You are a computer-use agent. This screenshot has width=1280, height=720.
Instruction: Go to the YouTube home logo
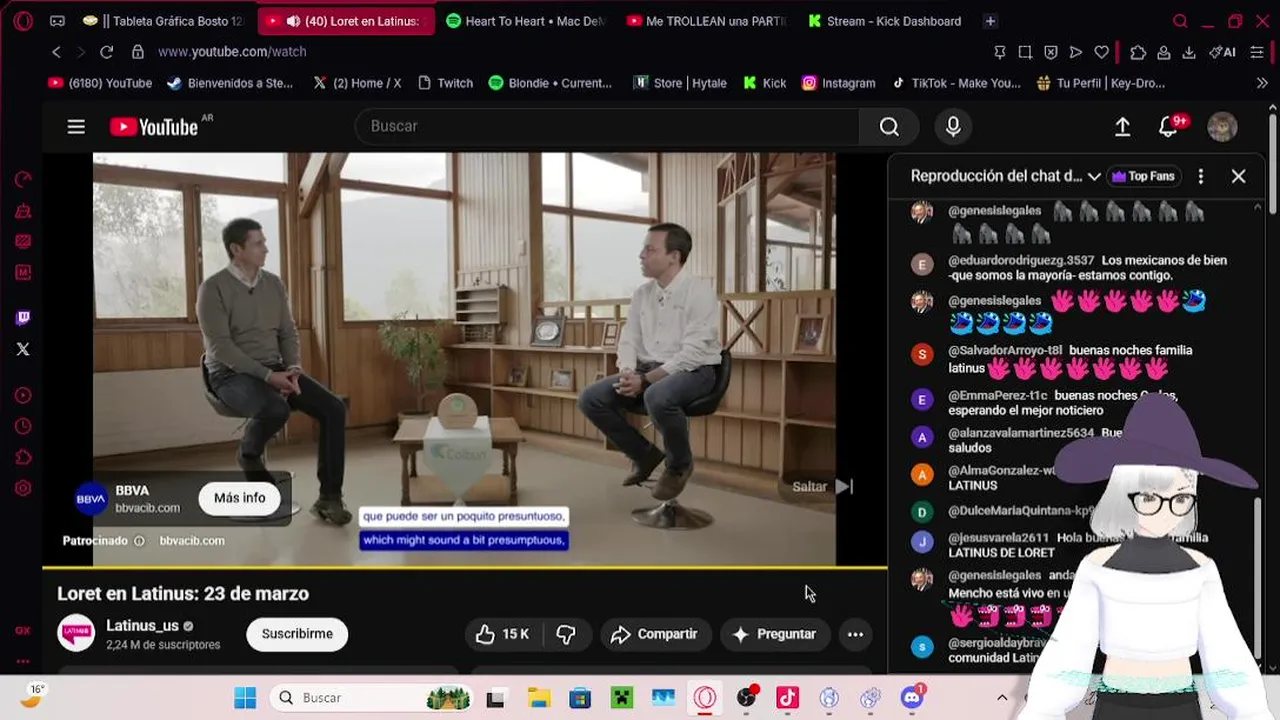click(154, 126)
